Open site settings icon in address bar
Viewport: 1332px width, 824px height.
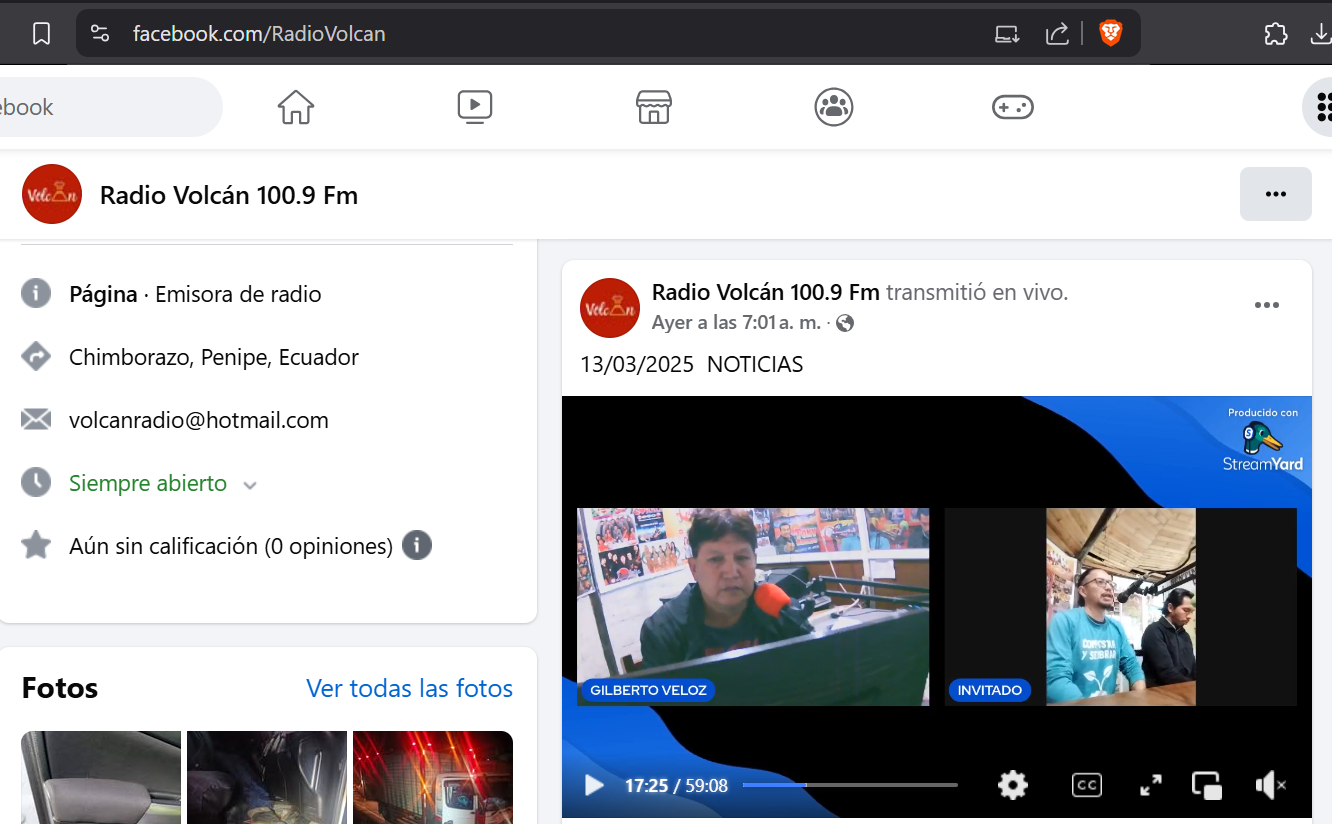coord(99,34)
